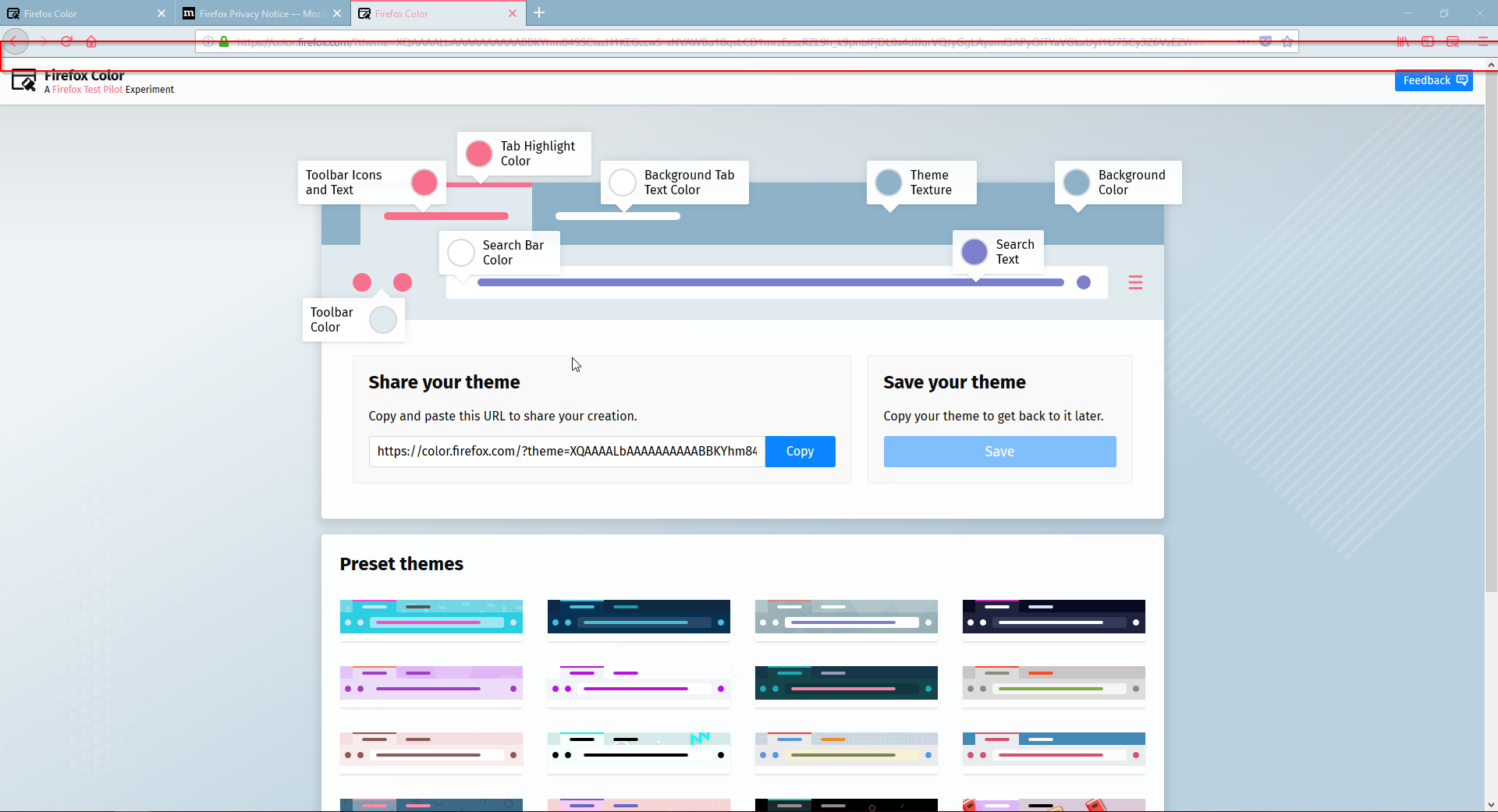Open page actions three-dot menu
Image resolution: width=1498 pixels, height=812 pixels.
(1244, 41)
